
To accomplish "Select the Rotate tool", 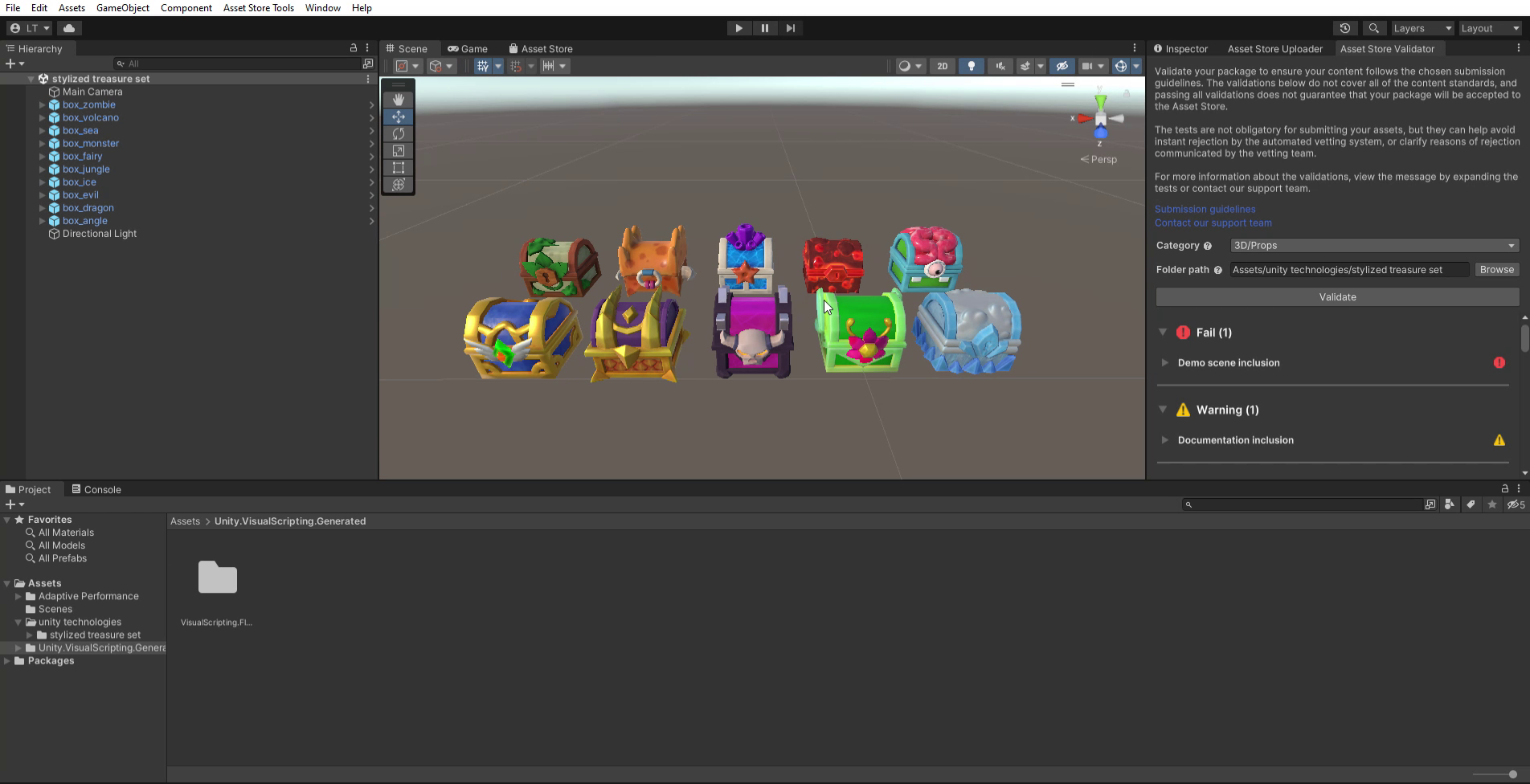I will point(398,133).
